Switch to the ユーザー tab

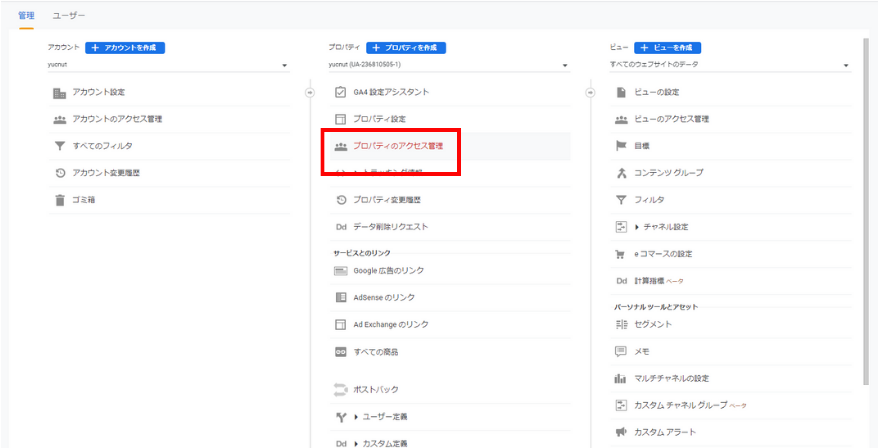click(x=69, y=15)
